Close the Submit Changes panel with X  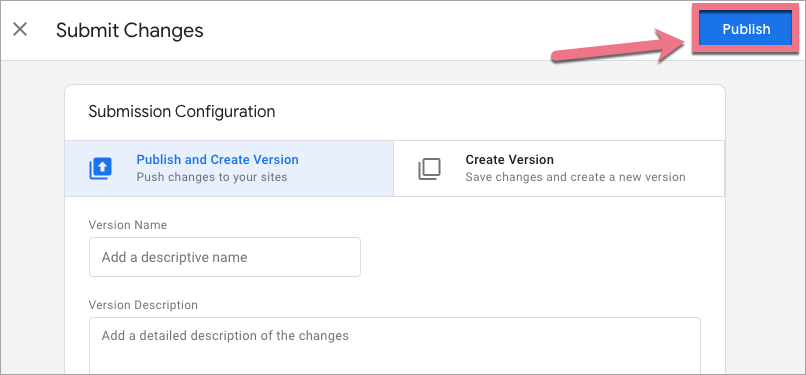tap(20, 29)
